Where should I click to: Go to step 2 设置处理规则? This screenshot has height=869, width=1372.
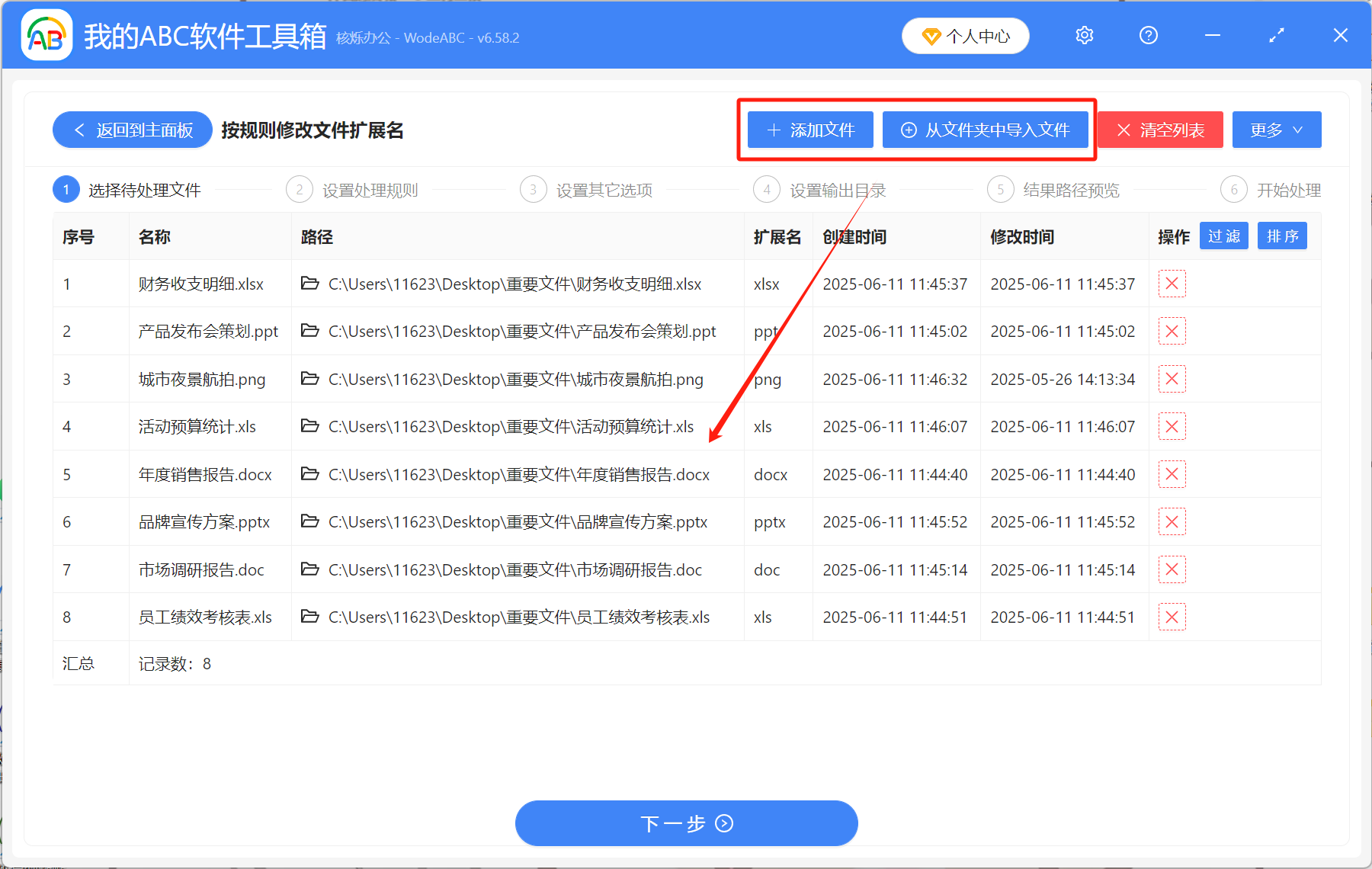coord(352,190)
